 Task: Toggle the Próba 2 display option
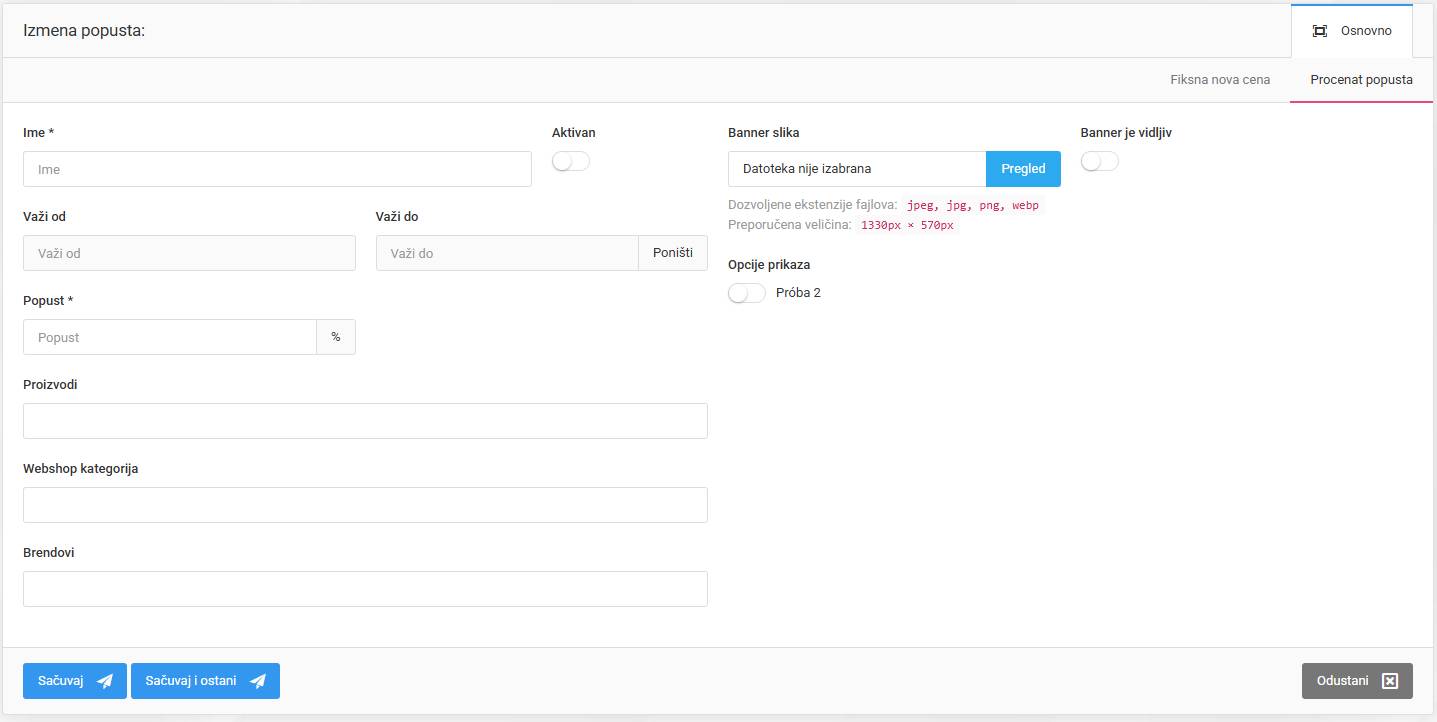(746, 293)
